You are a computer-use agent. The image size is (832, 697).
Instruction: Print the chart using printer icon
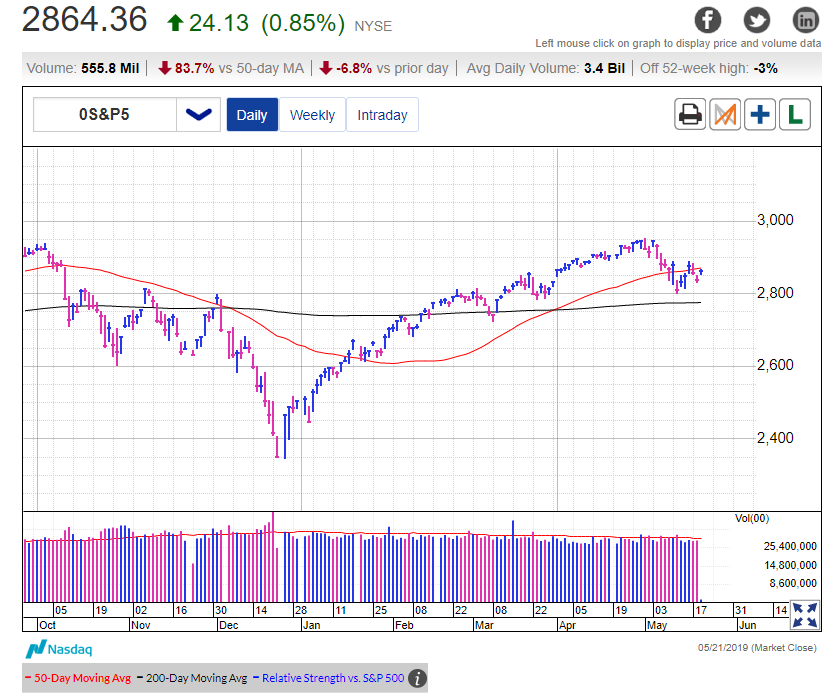[x=690, y=115]
